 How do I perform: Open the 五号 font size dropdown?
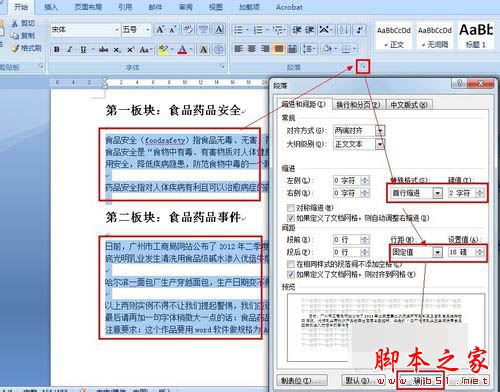pyautogui.click(x=148, y=30)
